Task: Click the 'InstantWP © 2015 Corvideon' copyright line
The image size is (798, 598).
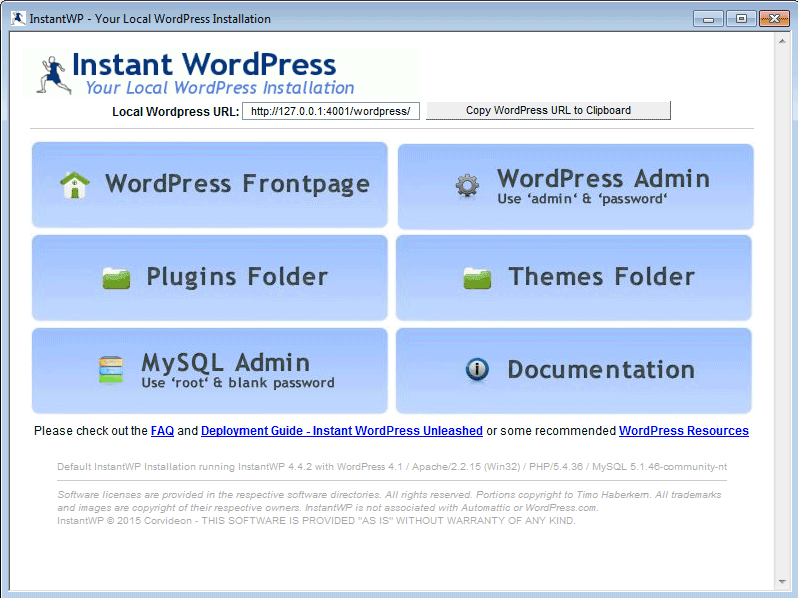Action: 316,521
